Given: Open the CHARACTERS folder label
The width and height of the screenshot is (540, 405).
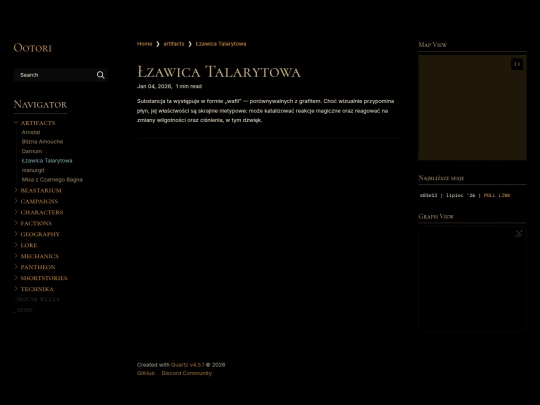Looking at the screenshot, I should [x=42, y=212].
